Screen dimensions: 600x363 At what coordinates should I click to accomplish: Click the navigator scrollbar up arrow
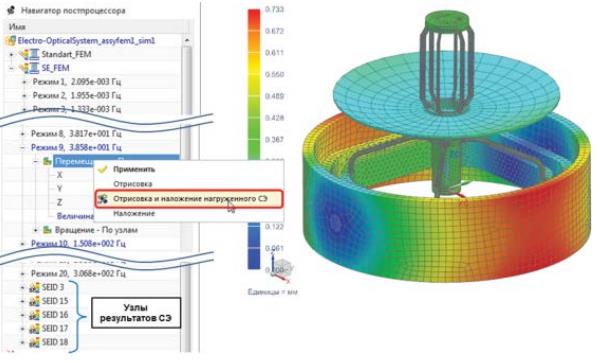tap(187, 40)
